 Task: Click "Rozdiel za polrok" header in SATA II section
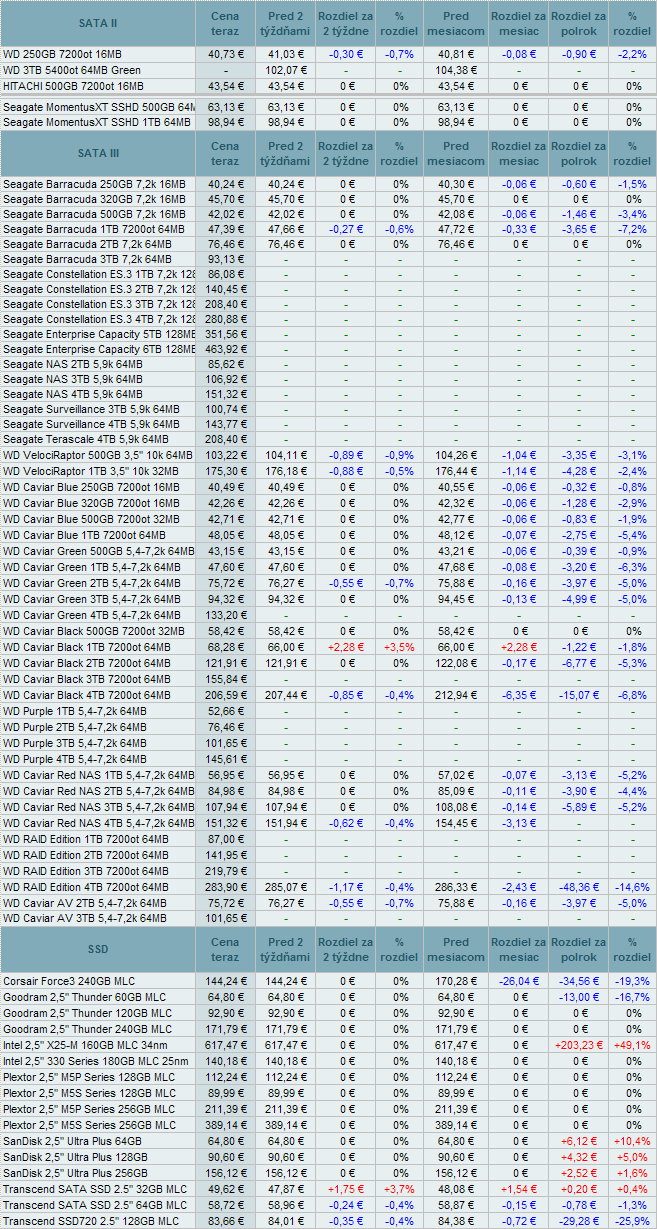579,22
